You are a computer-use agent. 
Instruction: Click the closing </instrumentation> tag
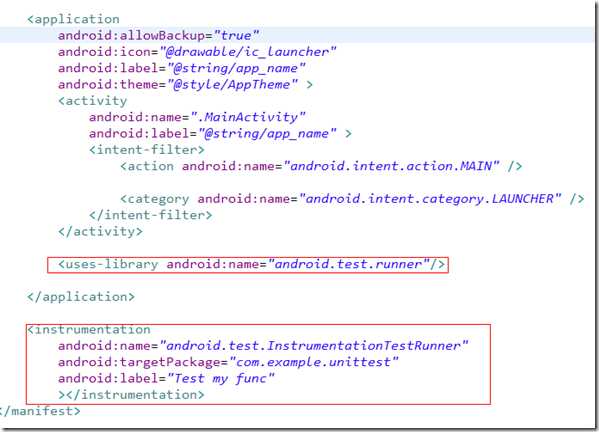click(x=135, y=395)
